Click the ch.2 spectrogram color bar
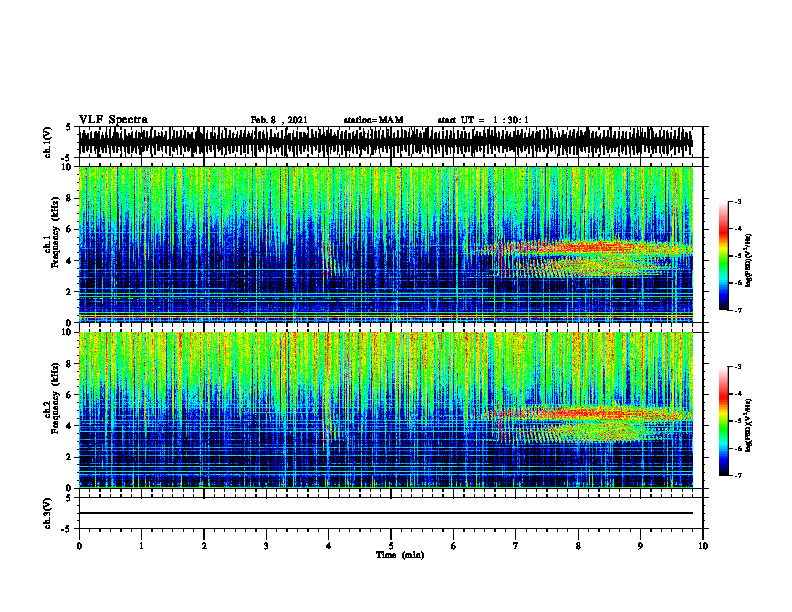Image resolution: width=792 pixels, height=612 pixels. pos(724,421)
